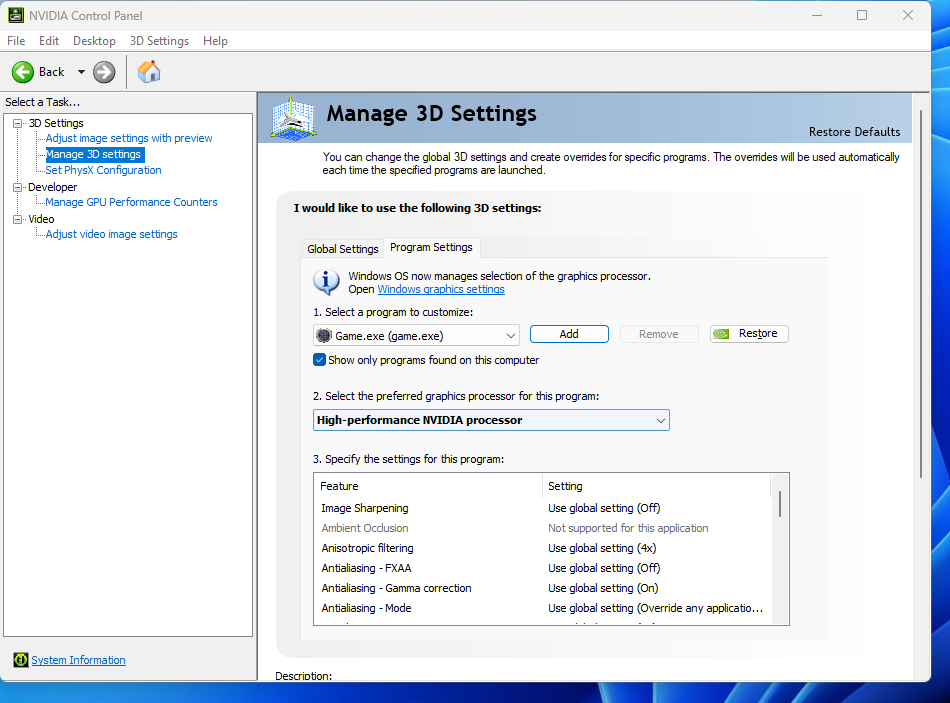Open the Edit menu
950x703 pixels.
[x=49, y=41]
